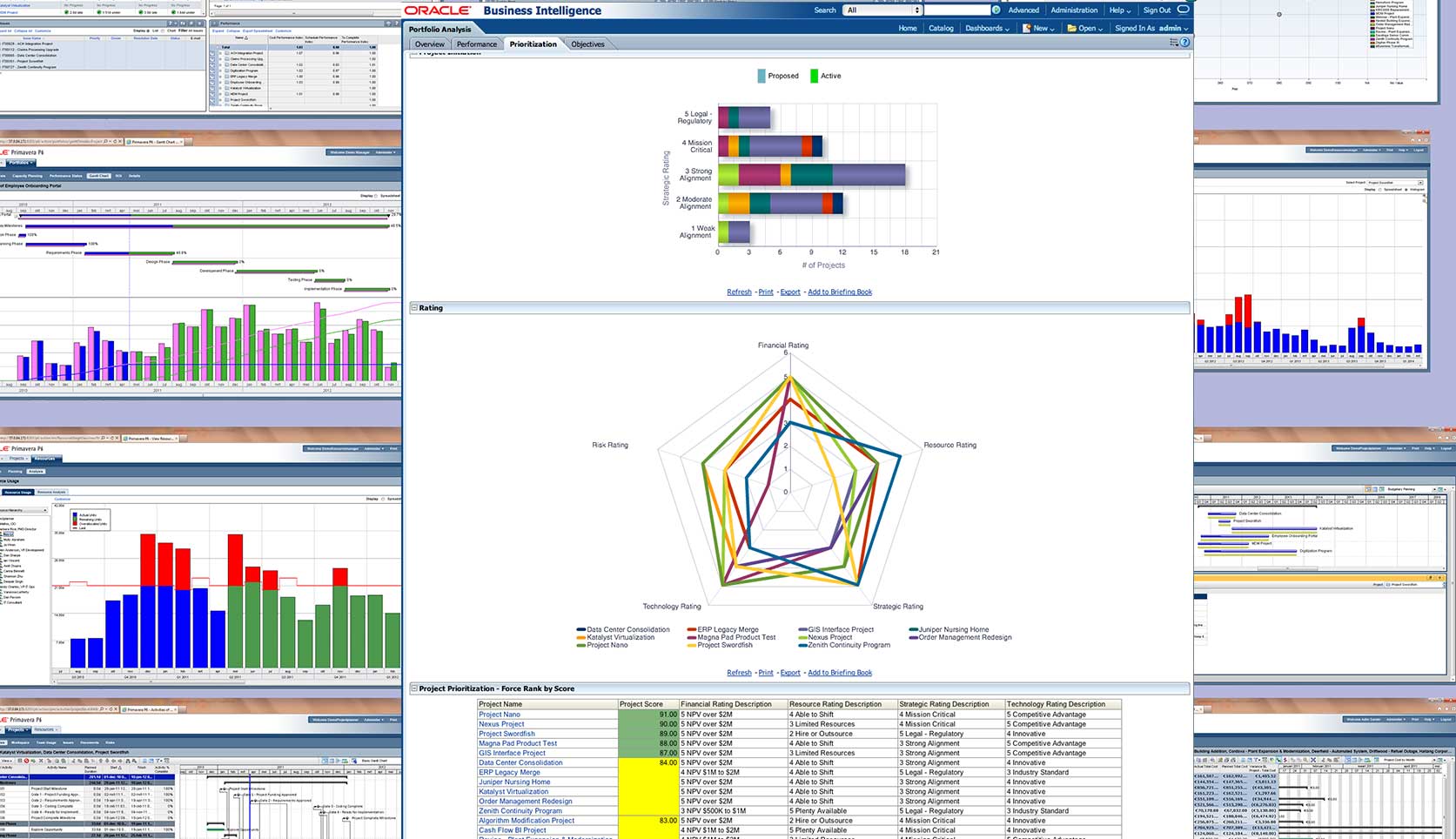The height and width of the screenshot is (839, 1456).
Task: Click the blue help question mark icon
Action: pos(1184,43)
